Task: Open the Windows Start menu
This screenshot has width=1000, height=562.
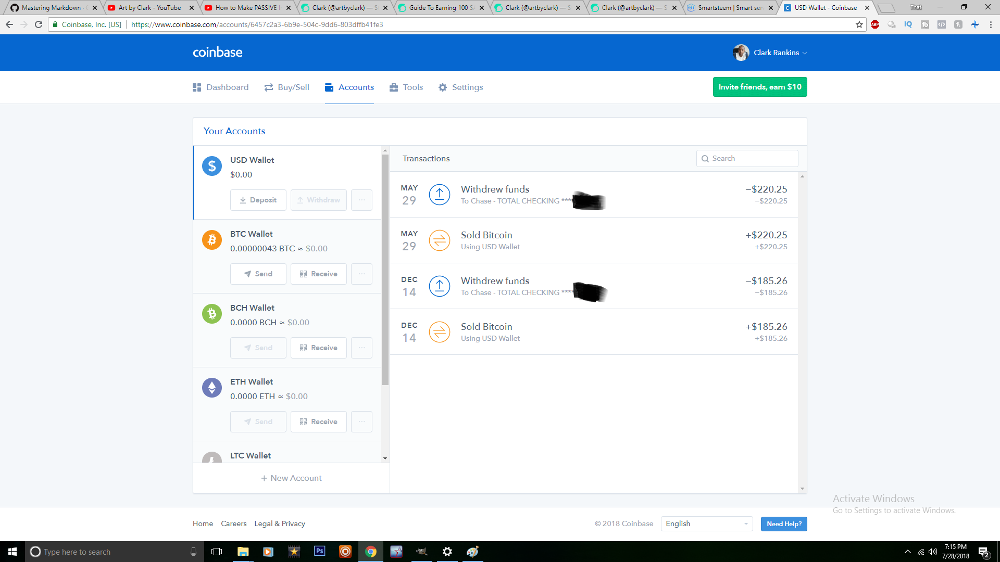Action: pyautogui.click(x=12, y=552)
